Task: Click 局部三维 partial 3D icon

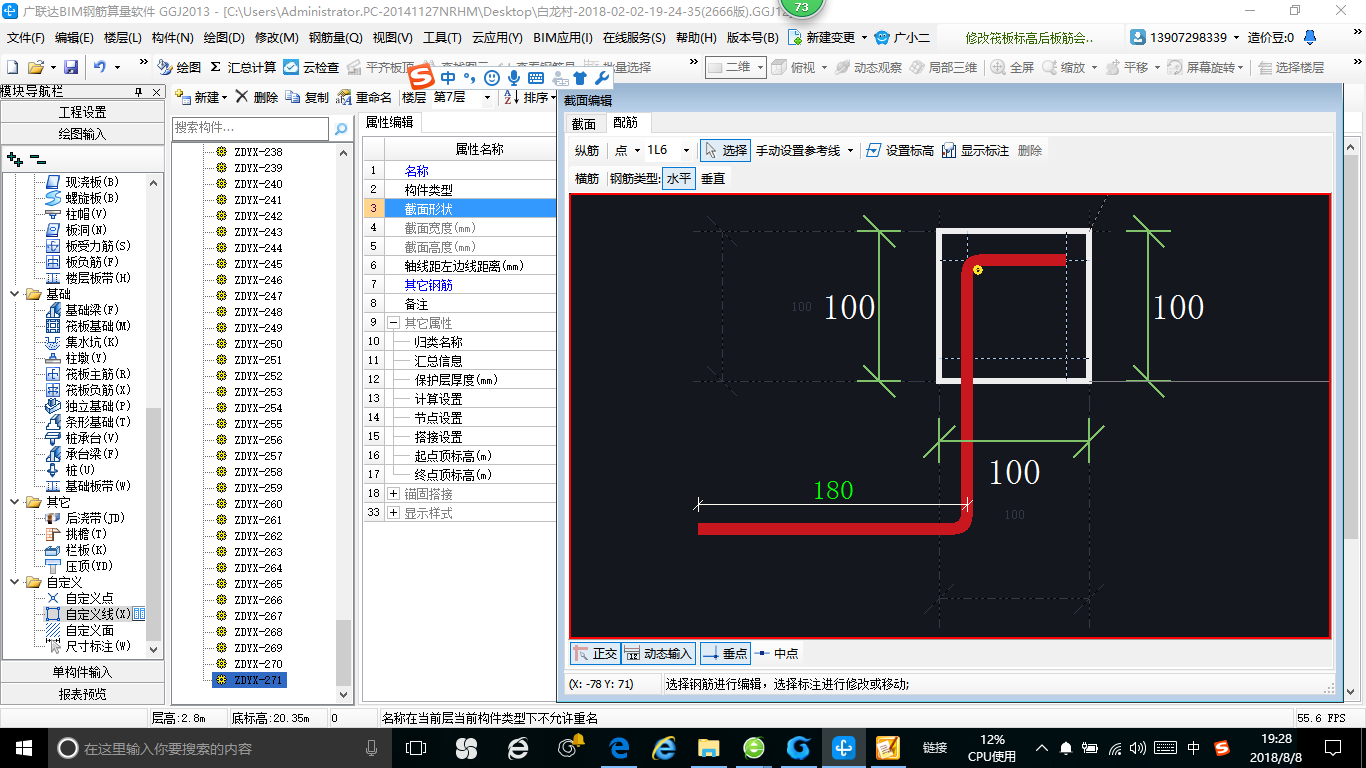Action: pyautogui.click(x=943, y=67)
